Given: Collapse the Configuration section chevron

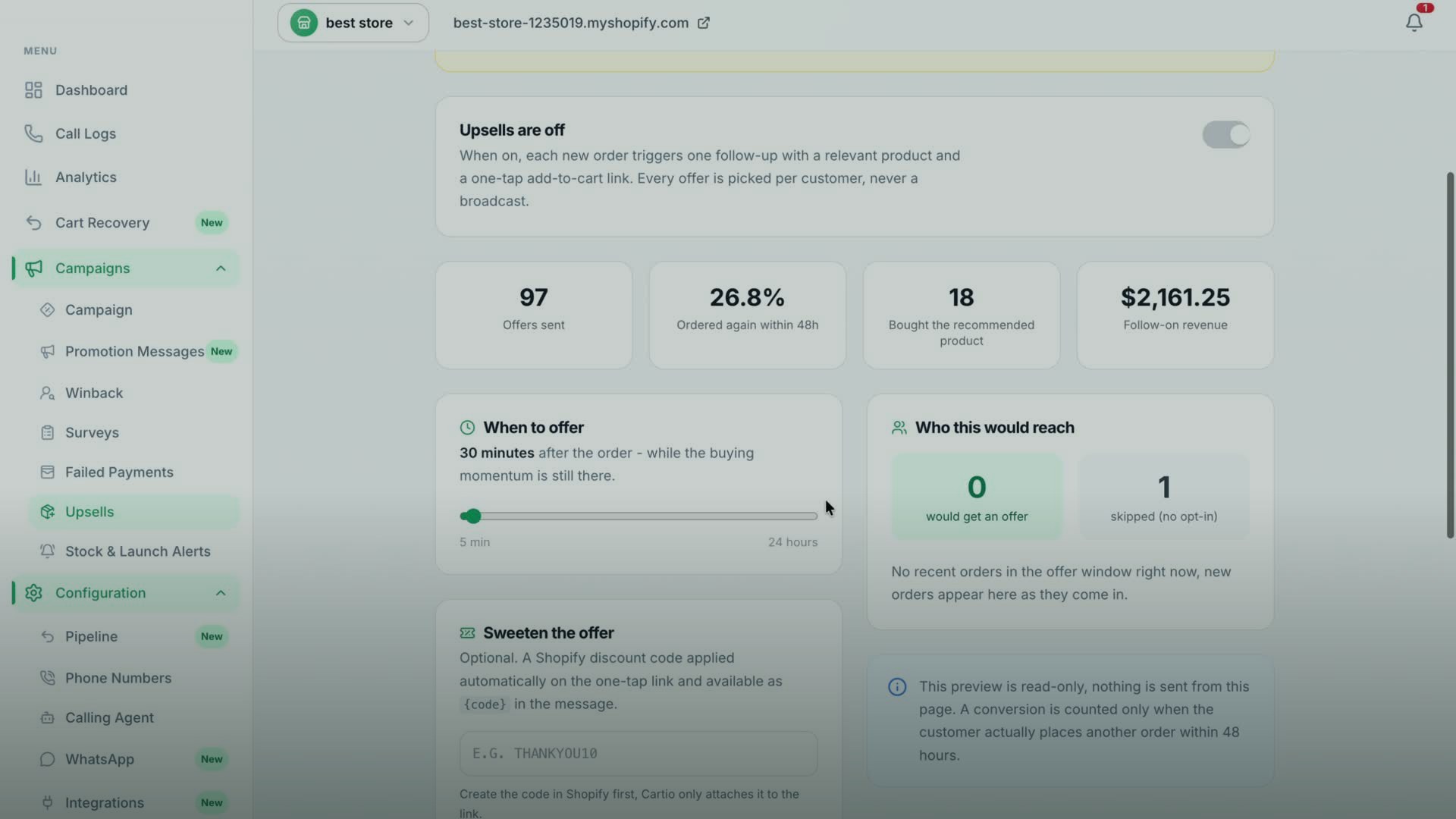Looking at the screenshot, I should 221,593.
